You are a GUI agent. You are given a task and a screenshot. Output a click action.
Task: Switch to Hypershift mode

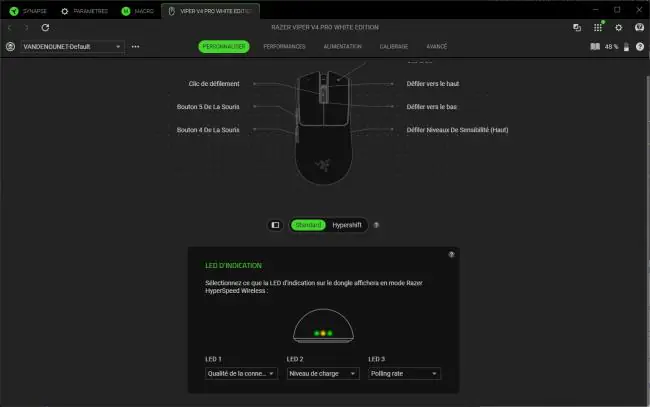(347, 225)
